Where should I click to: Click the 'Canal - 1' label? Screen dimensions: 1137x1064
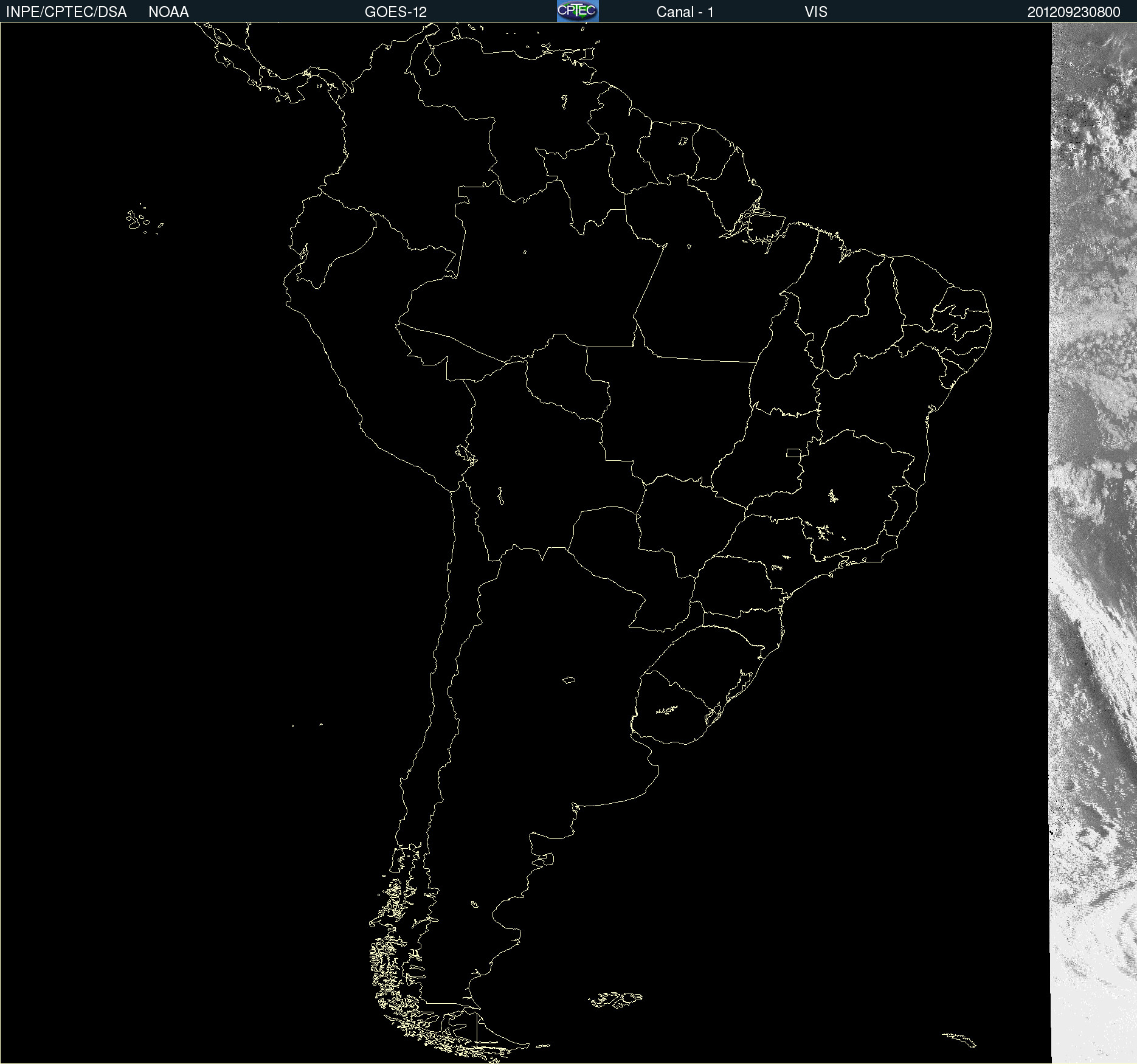685,12
